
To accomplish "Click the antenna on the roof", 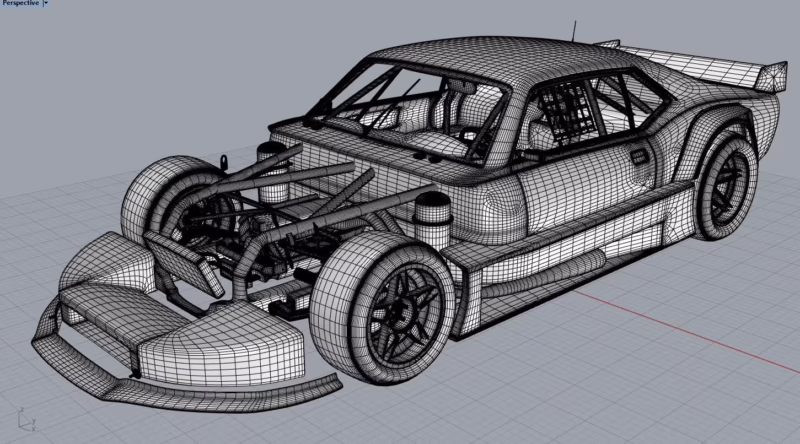I will pyautogui.click(x=576, y=29).
